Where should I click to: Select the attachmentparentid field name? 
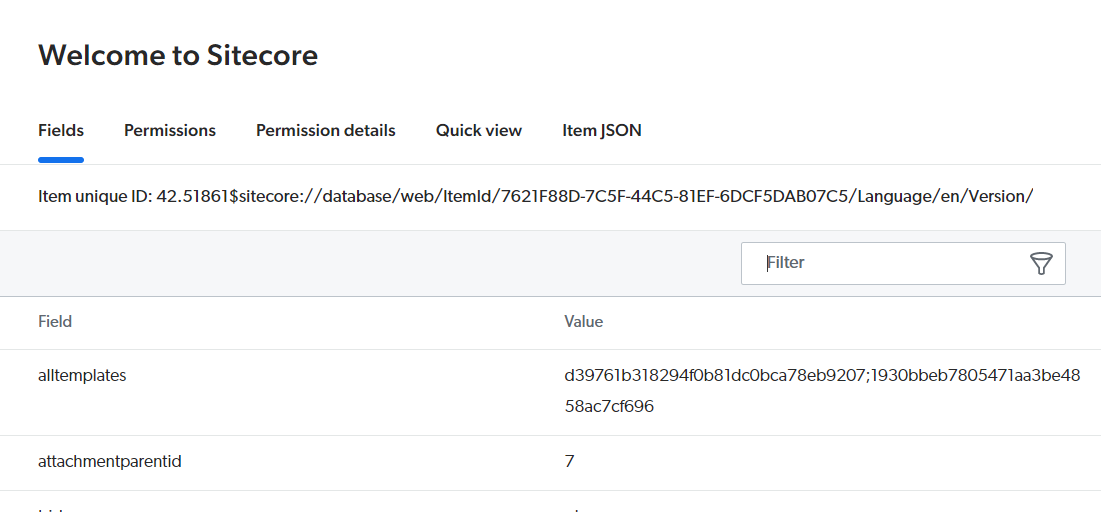(110, 461)
